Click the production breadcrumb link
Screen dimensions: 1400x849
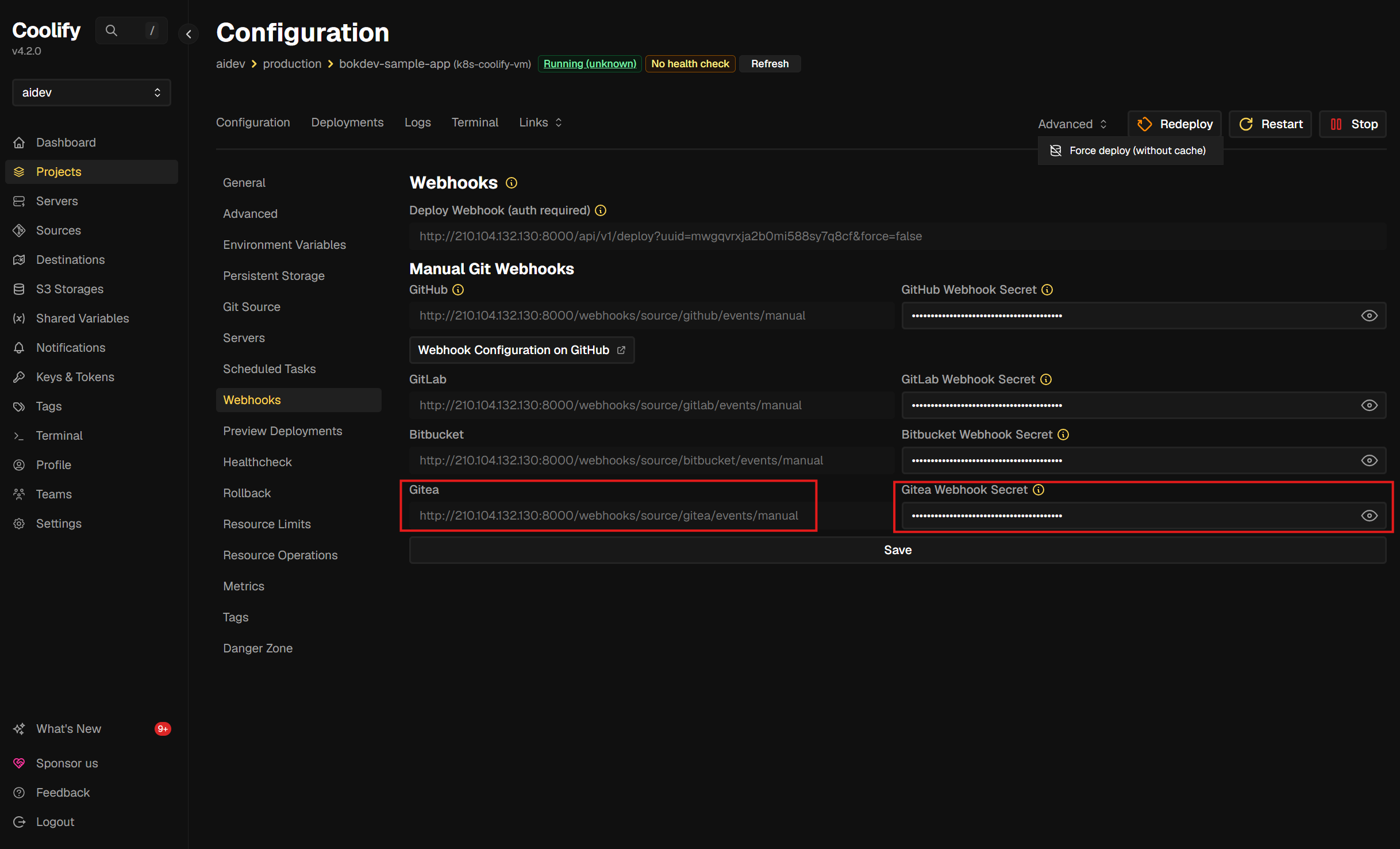click(x=292, y=64)
